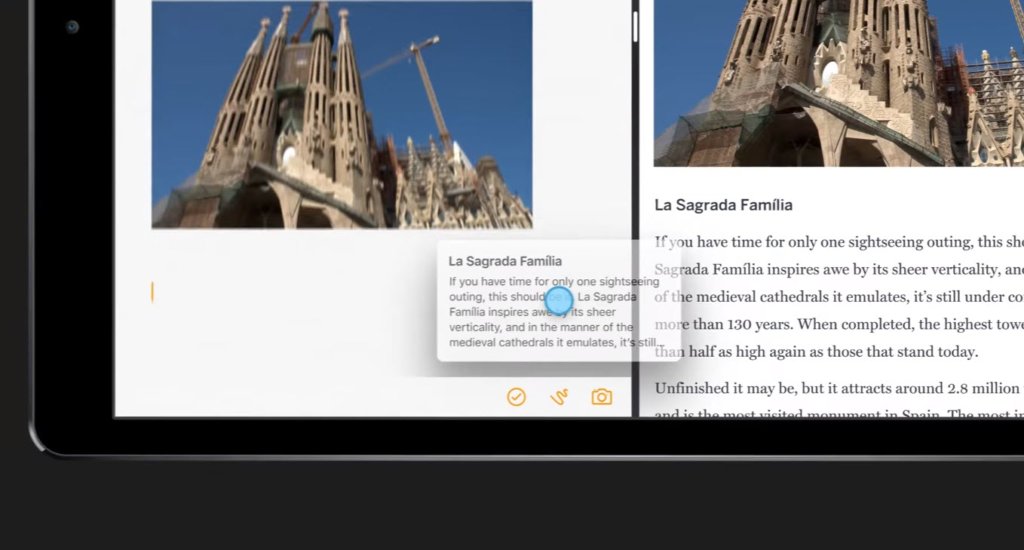Click the dragged preview card's title

505,261
